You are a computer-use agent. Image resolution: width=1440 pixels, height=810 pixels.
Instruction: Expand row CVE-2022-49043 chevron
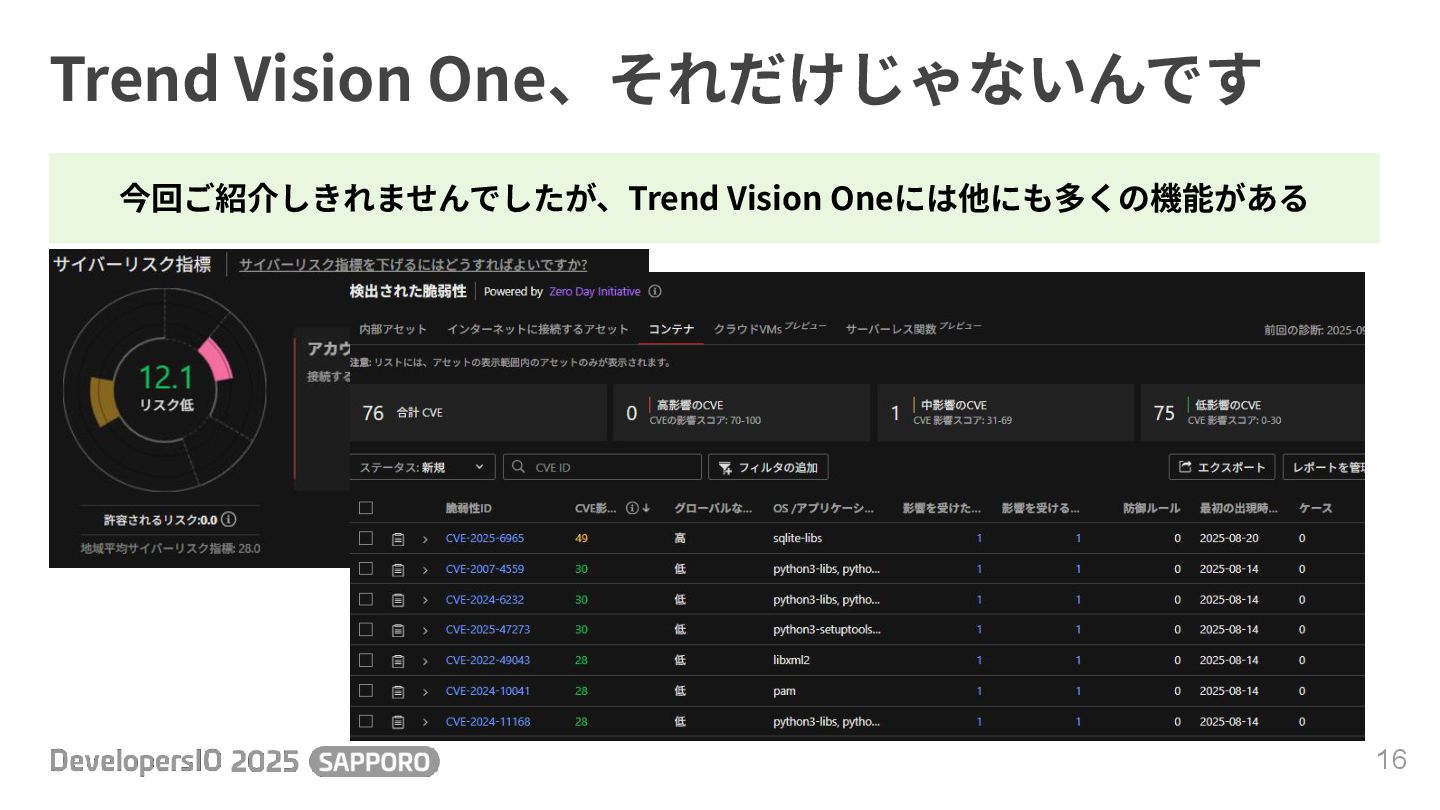(425, 661)
